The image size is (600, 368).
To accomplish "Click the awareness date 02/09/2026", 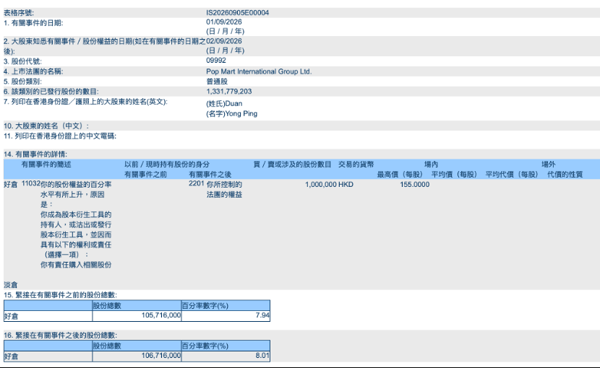I will click(x=224, y=41).
